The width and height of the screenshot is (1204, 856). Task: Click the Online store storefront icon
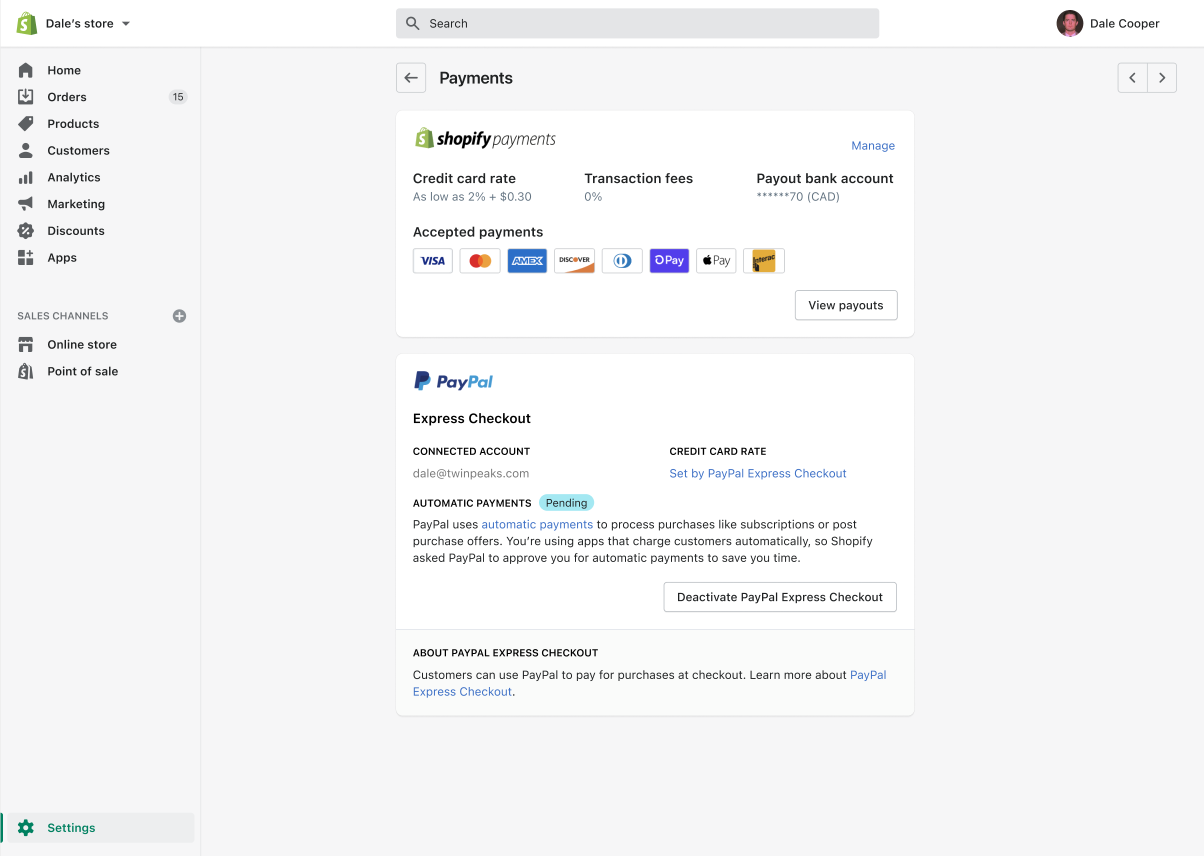[x=26, y=344]
